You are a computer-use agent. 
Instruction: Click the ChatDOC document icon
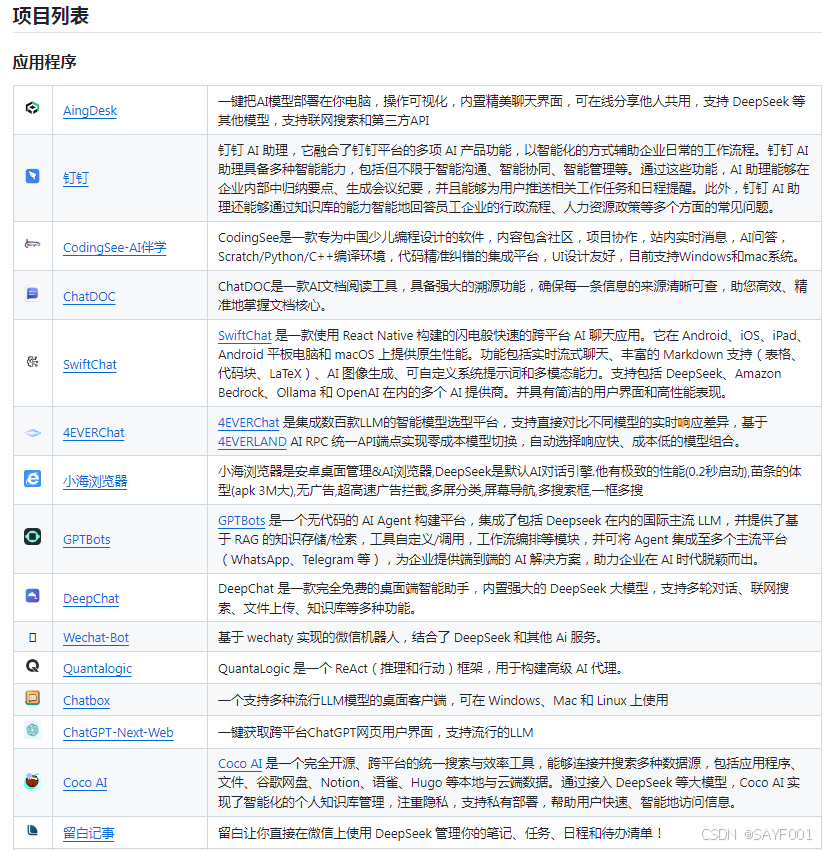coord(33,293)
